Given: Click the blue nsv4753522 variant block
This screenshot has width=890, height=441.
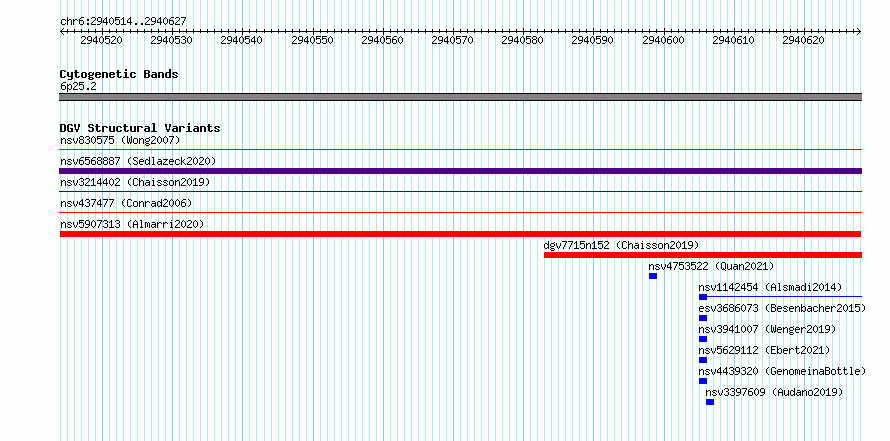Looking at the screenshot, I should pos(653,276).
